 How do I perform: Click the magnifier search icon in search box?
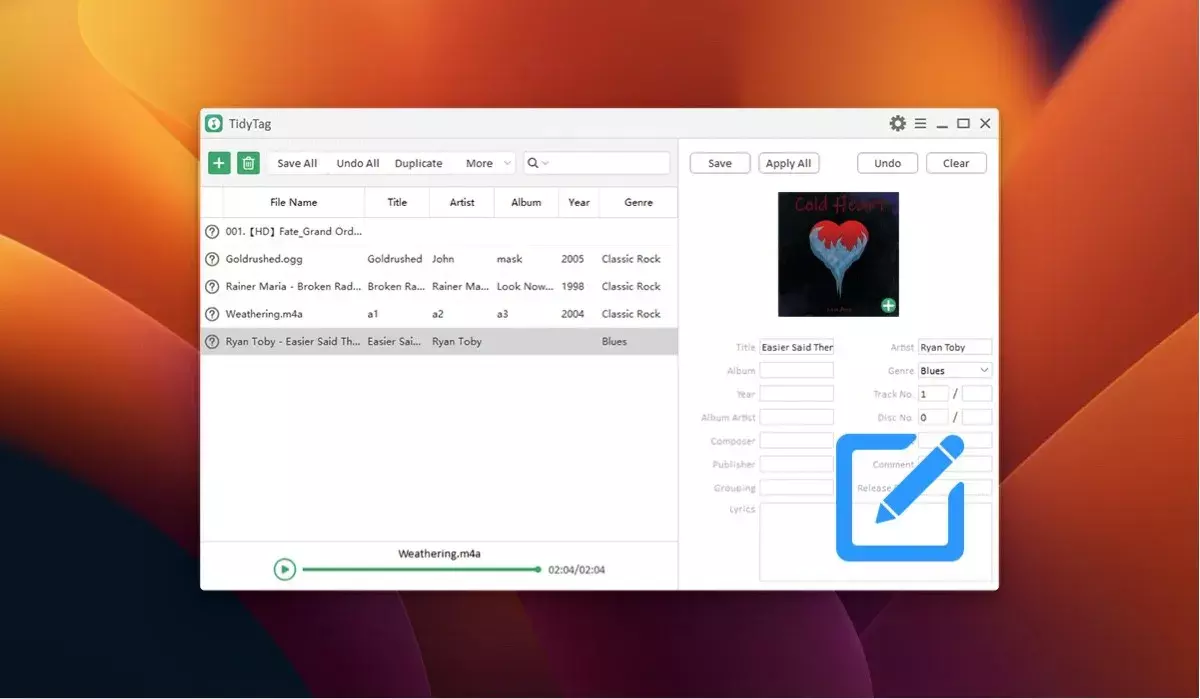pyautogui.click(x=534, y=163)
